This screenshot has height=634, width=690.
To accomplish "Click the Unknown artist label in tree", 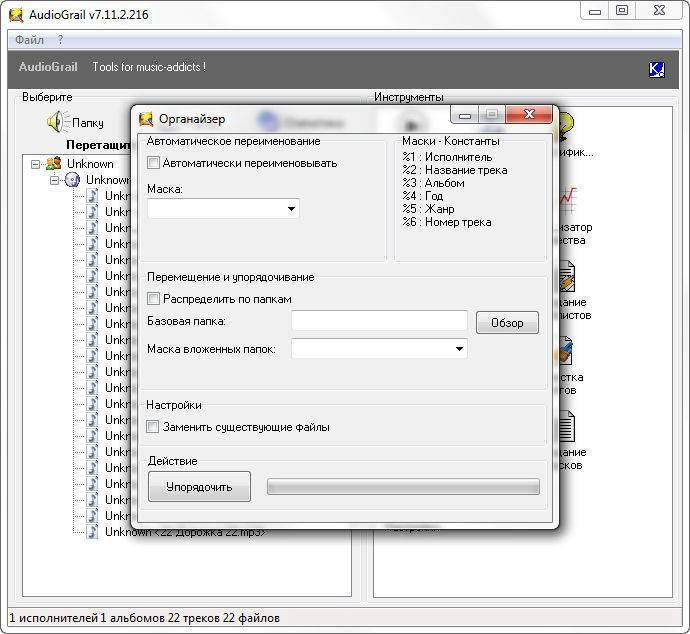I will point(90,164).
